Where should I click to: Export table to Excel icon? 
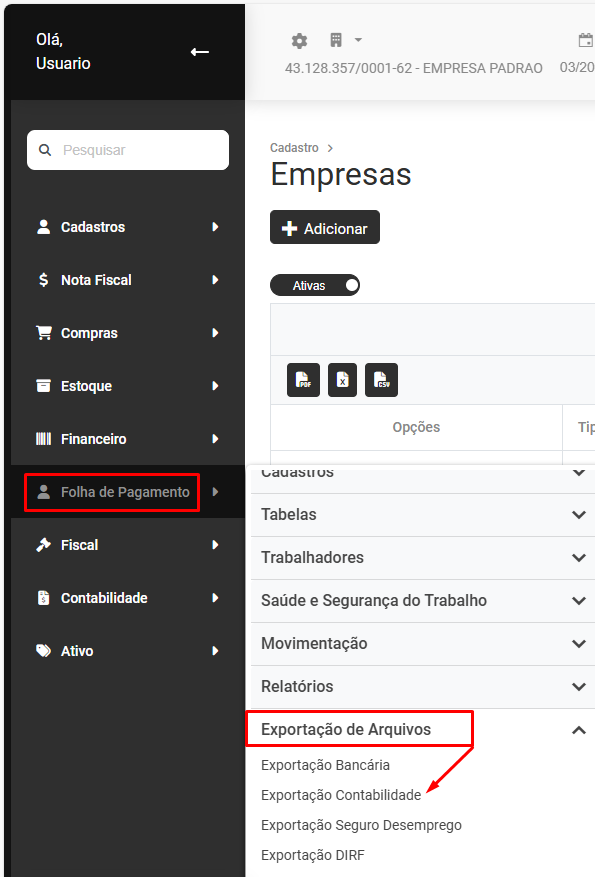pyautogui.click(x=342, y=380)
